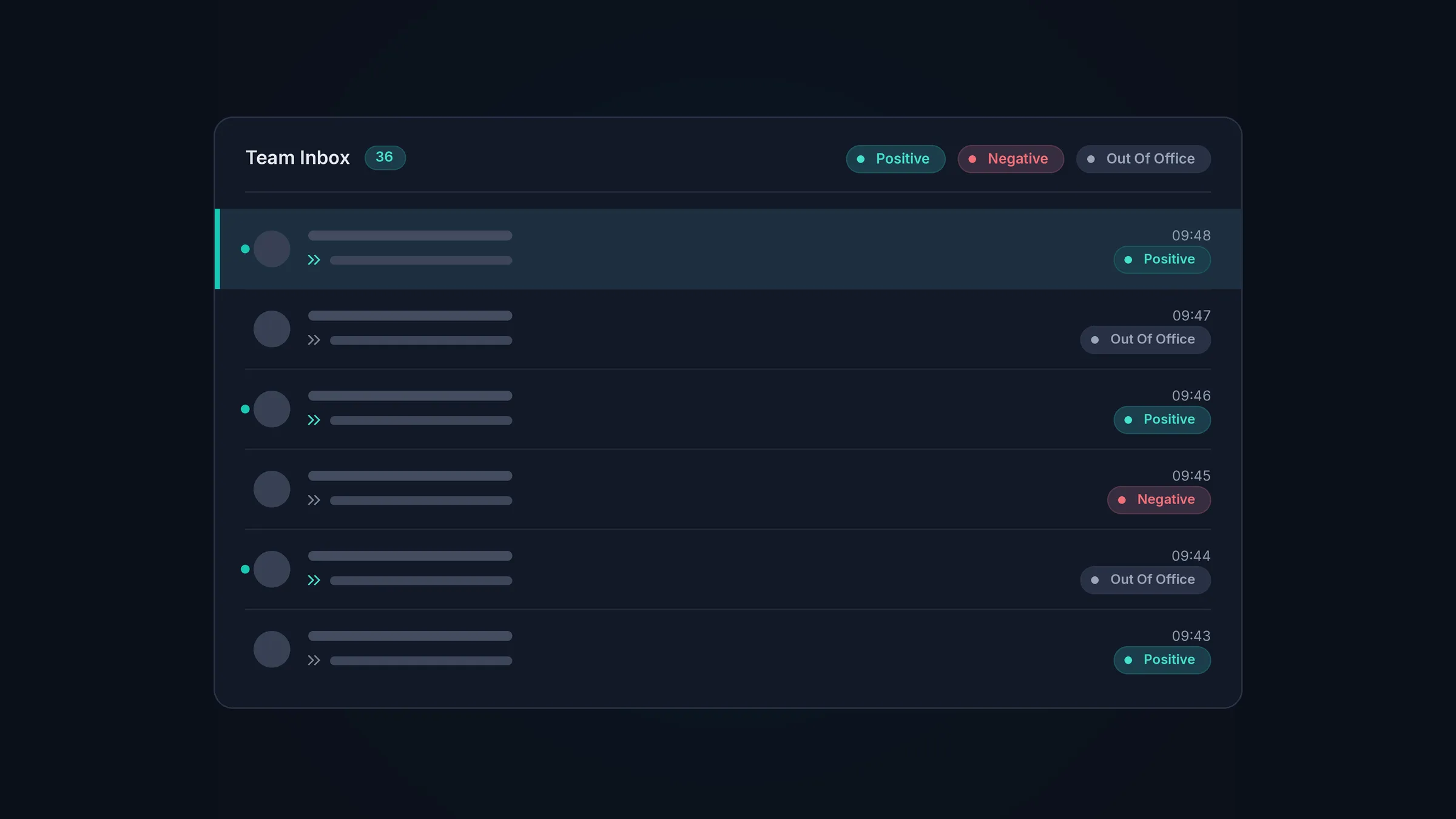
Task: Filter inbox by Positive tag
Action: click(x=895, y=159)
